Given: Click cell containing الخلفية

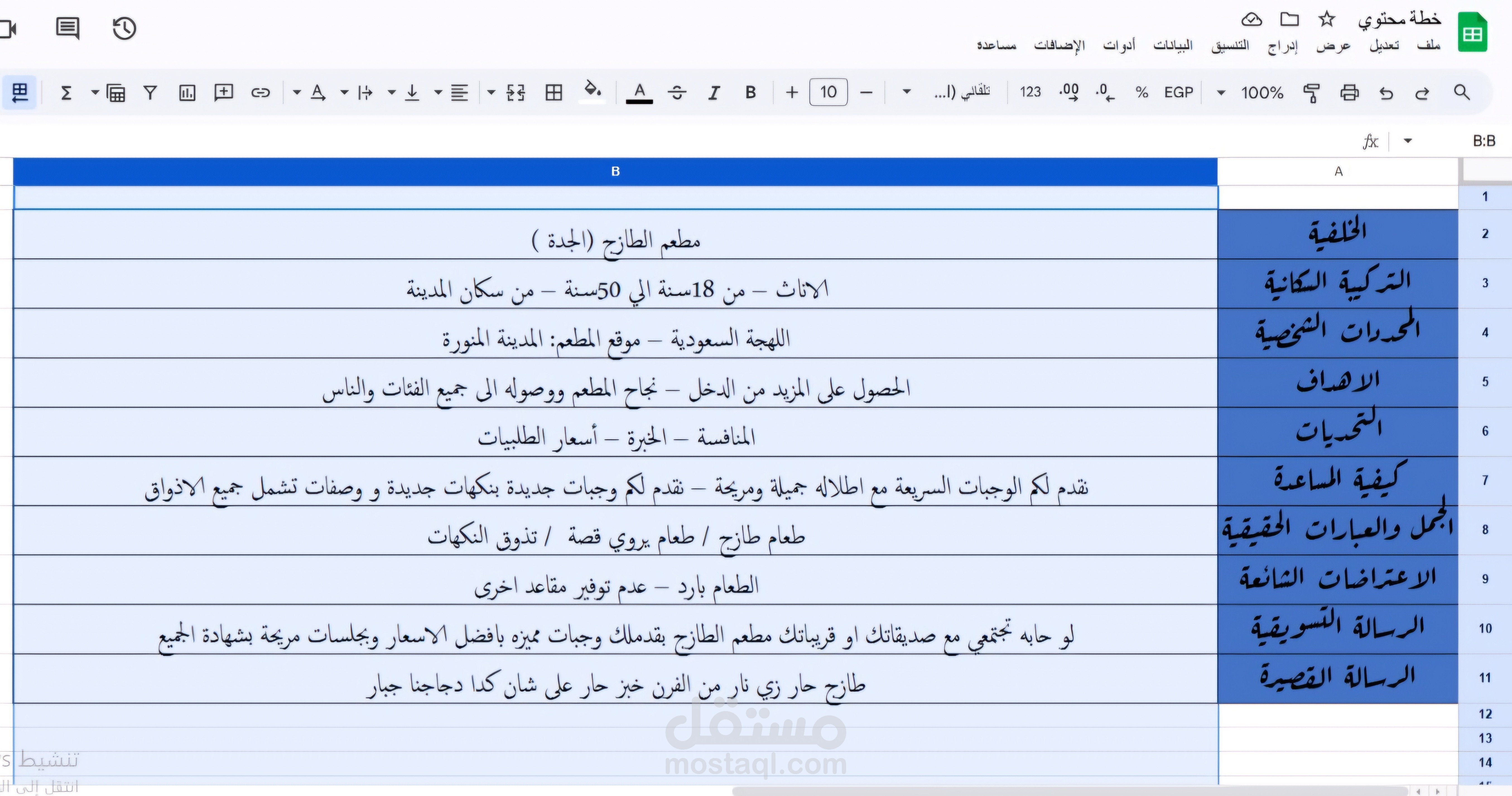Looking at the screenshot, I should pyautogui.click(x=1338, y=234).
